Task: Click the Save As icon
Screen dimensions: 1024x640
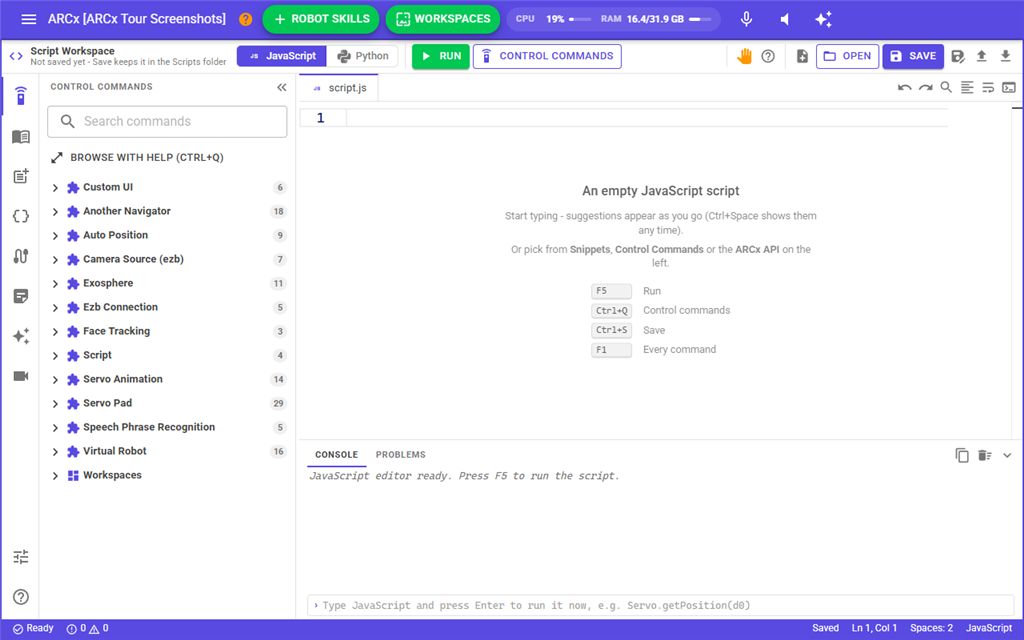Action: coord(958,56)
